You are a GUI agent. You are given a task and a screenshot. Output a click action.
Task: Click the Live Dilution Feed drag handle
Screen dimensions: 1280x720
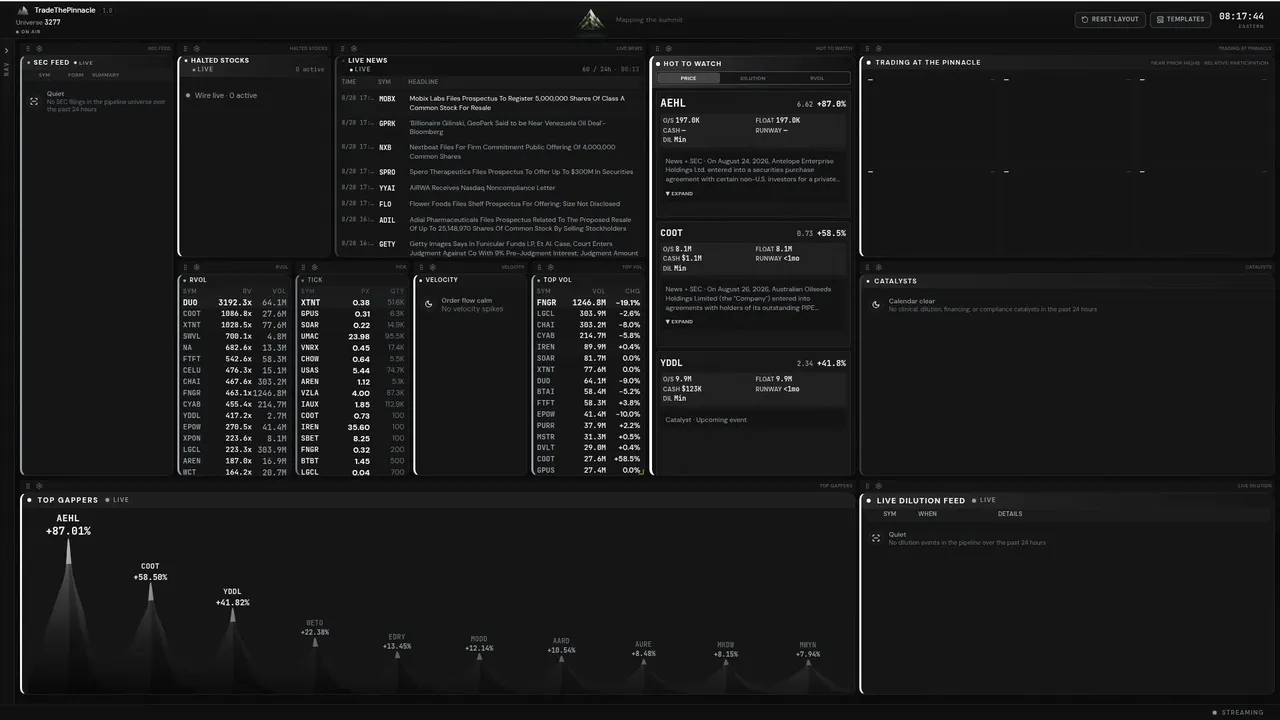867,486
